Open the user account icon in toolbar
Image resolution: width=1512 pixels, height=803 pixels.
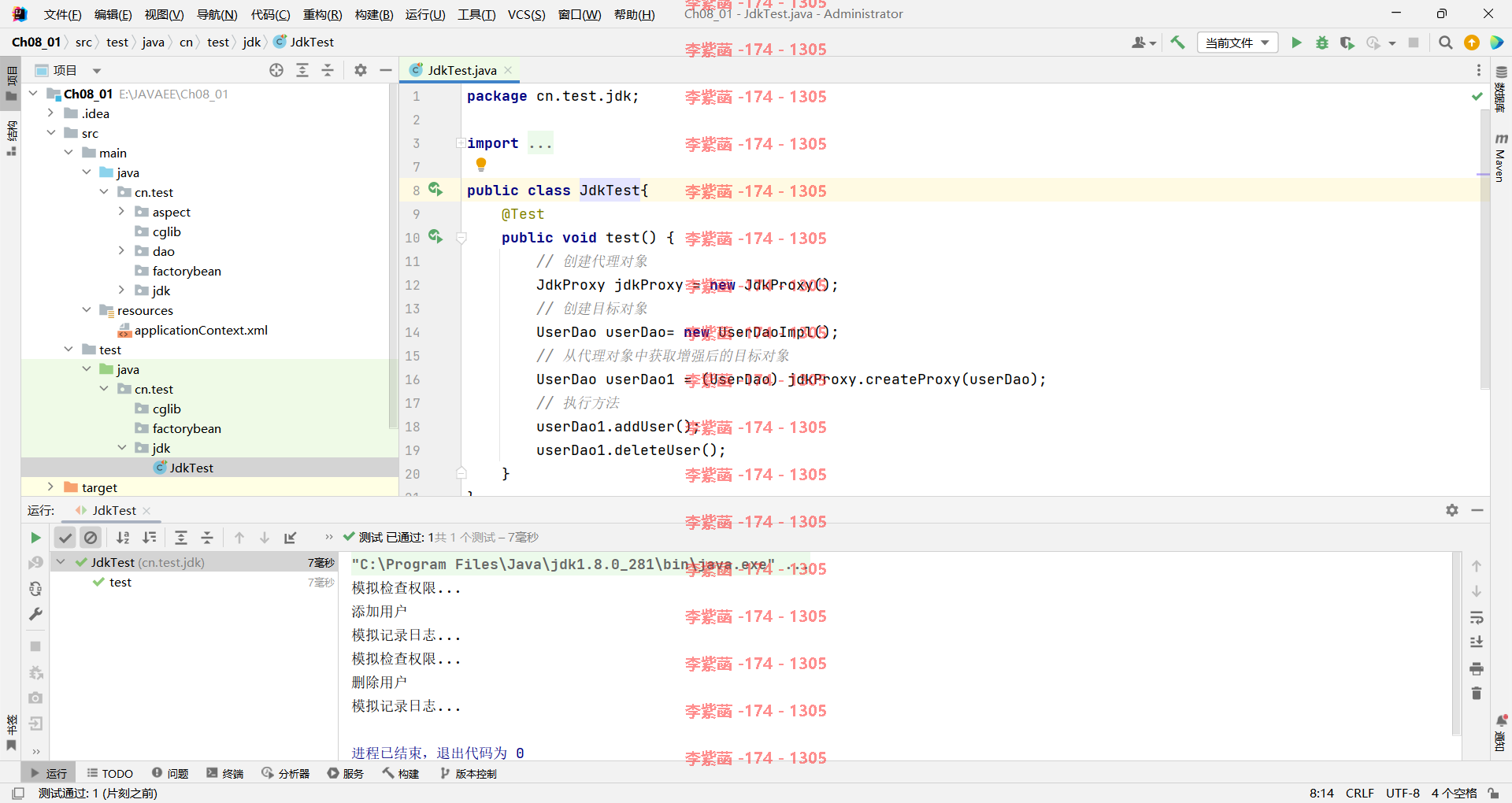(1143, 43)
